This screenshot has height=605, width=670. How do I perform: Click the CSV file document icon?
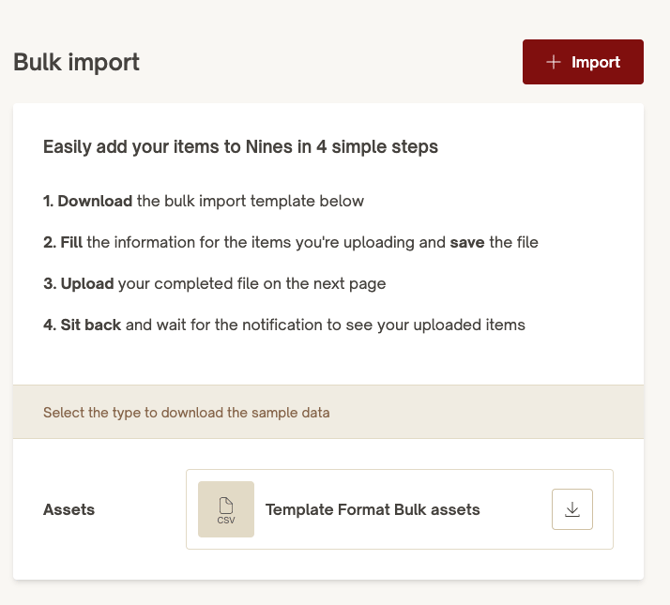(x=225, y=504)
